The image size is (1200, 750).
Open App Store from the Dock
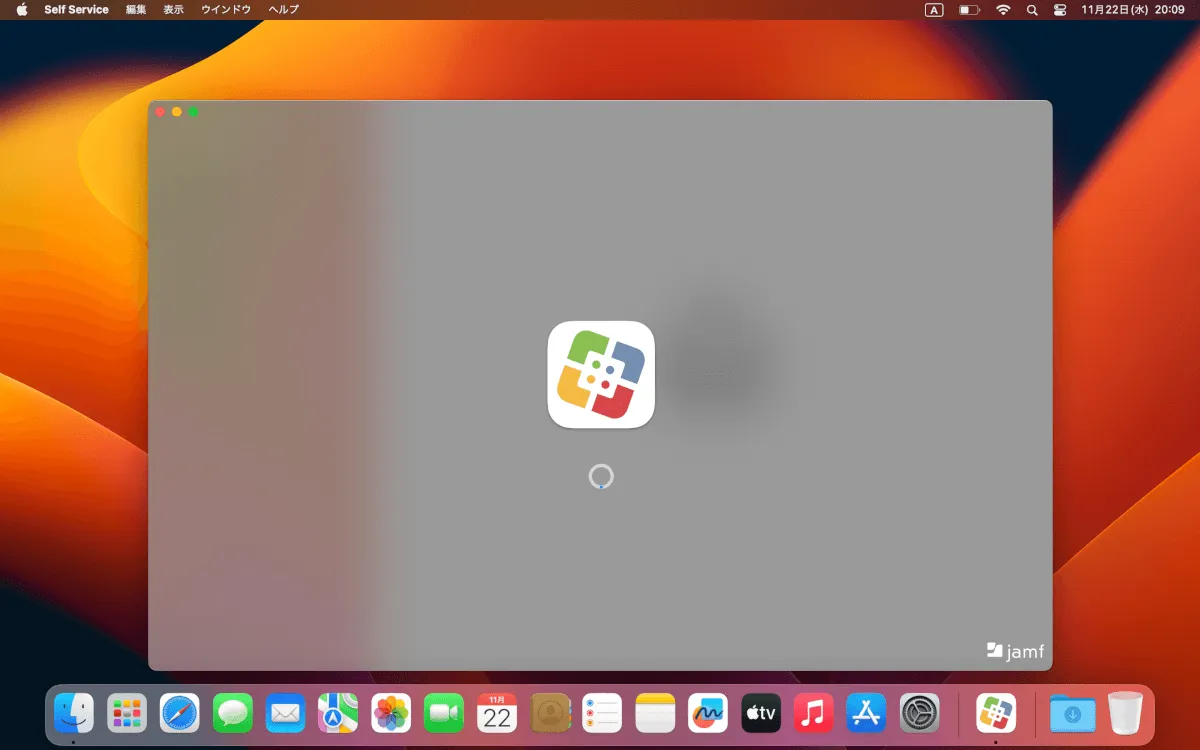(867, 713)
